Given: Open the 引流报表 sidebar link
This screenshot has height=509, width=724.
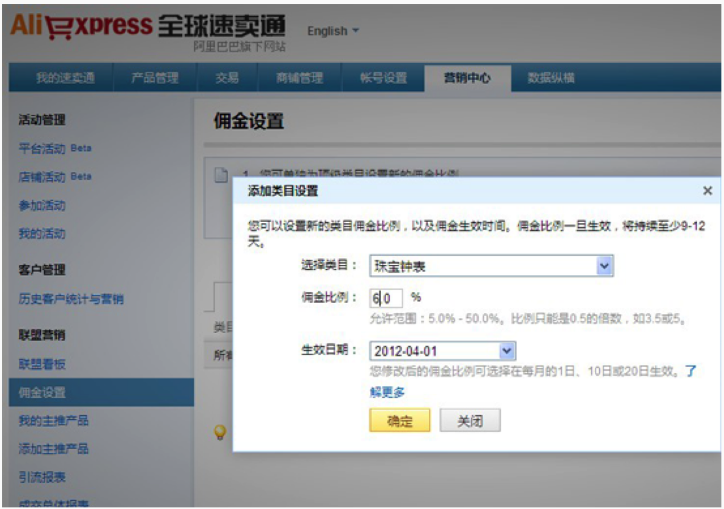Looking at the screenshot, I should [42, 477].
